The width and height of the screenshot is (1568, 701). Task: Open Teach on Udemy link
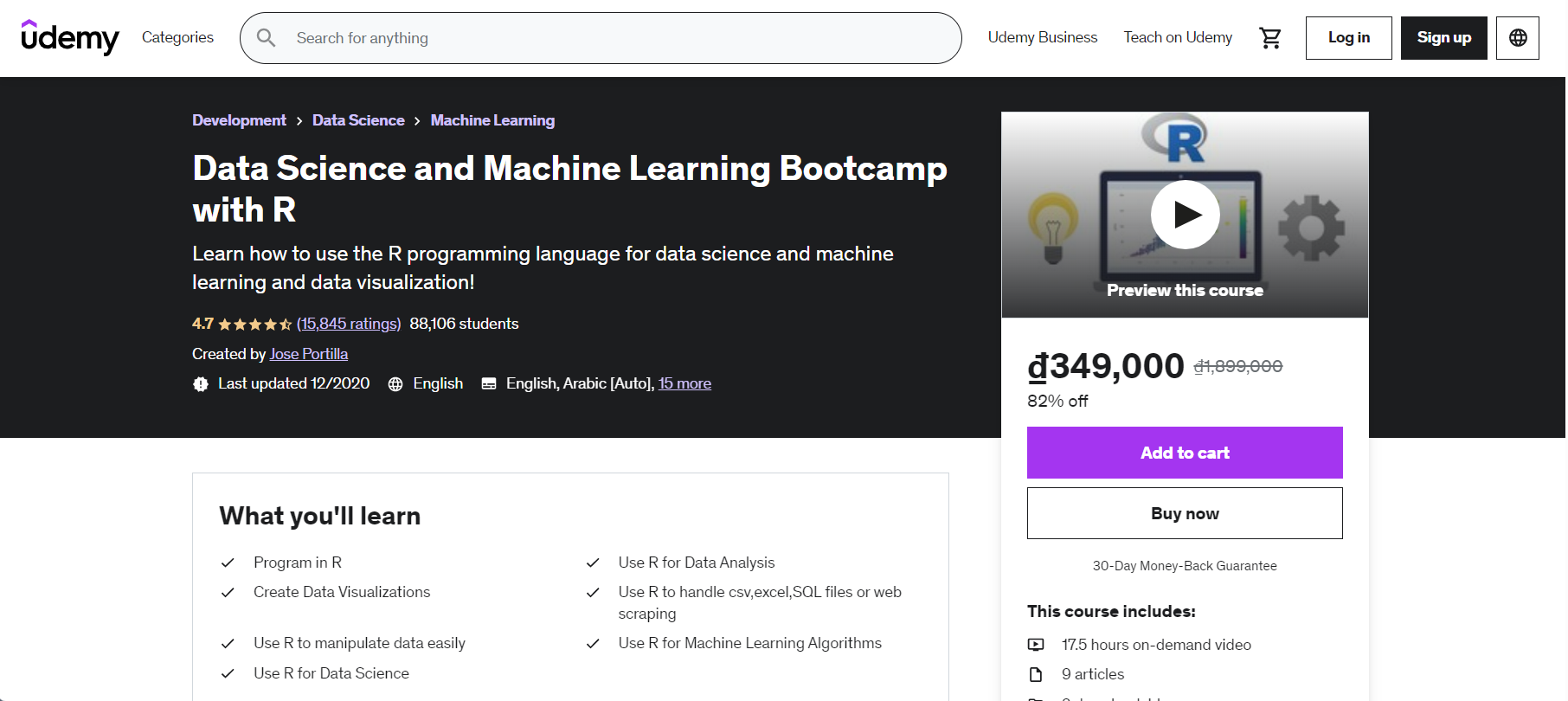click(1178, 37)
